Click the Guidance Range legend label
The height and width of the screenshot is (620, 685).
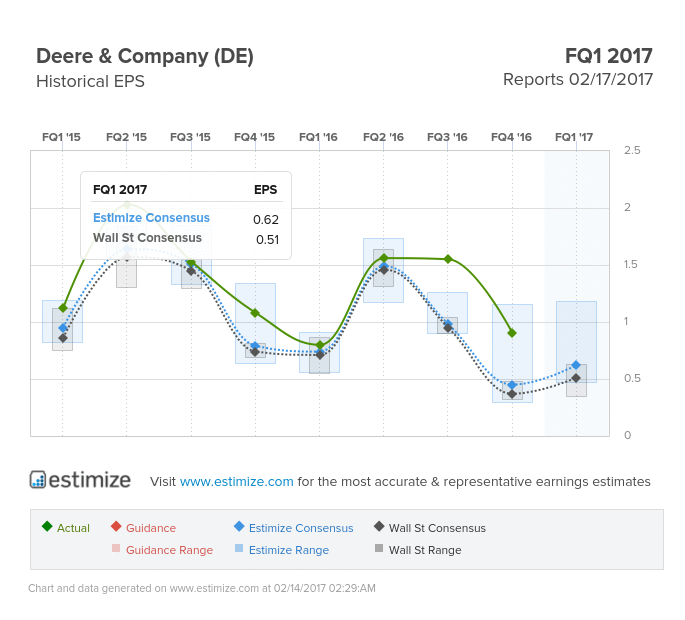click(x=170, y=550)
